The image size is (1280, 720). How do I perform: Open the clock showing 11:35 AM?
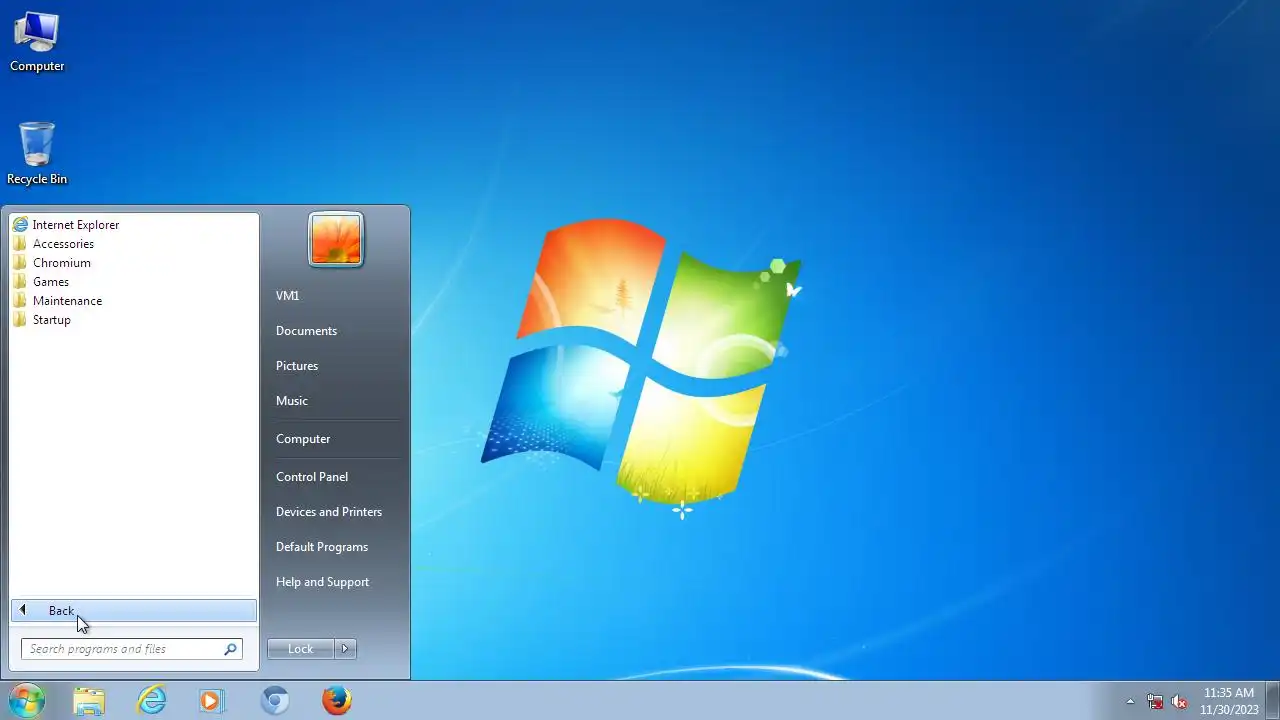(x=1229, y=701)
